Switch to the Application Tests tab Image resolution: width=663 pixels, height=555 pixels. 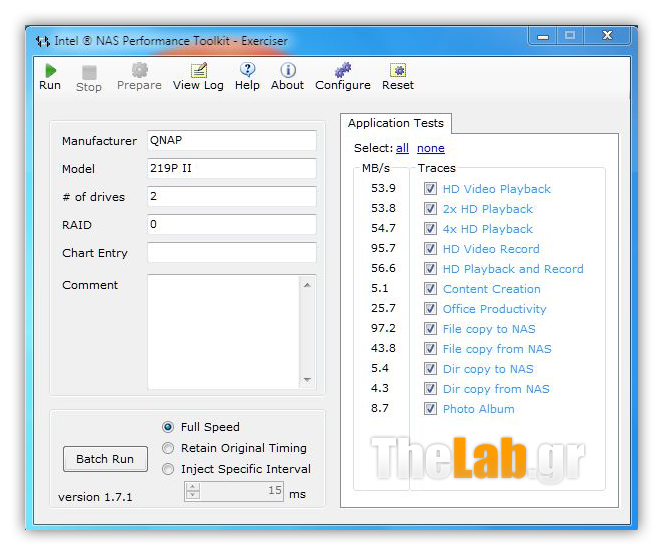pos(396,123)
